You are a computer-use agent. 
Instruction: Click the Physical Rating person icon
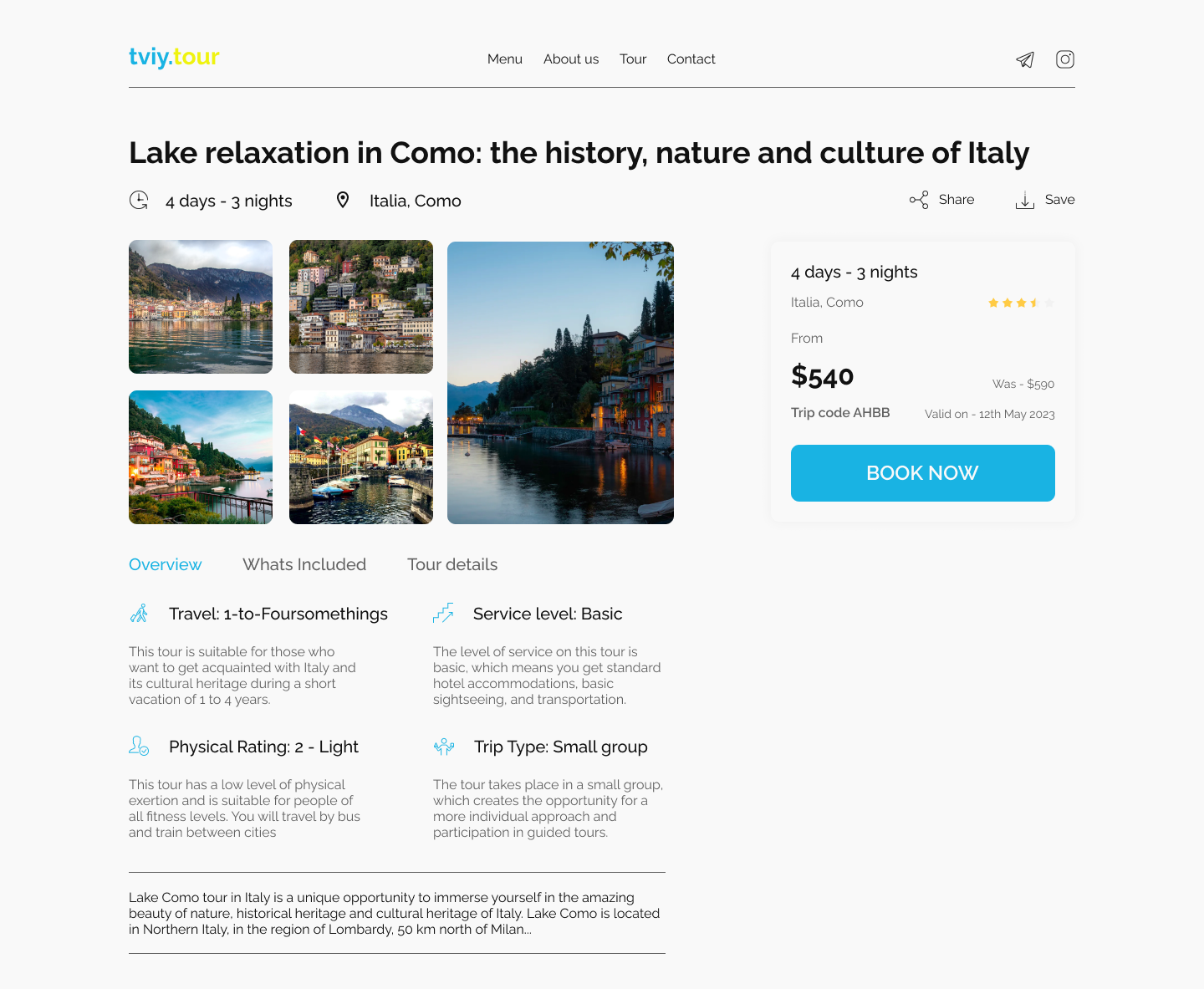tap(139, 746)
